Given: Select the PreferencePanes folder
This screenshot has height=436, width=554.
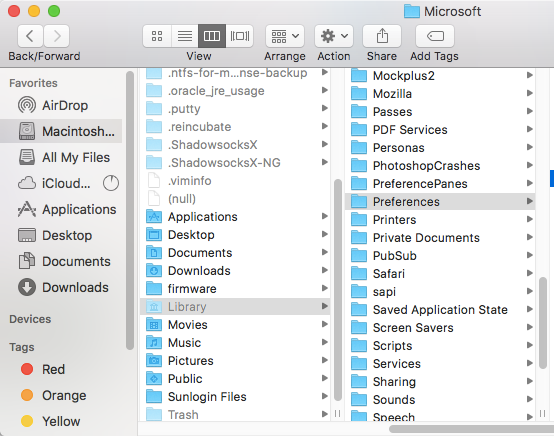Looking at the screenshot, I should [x=440, y=183].
